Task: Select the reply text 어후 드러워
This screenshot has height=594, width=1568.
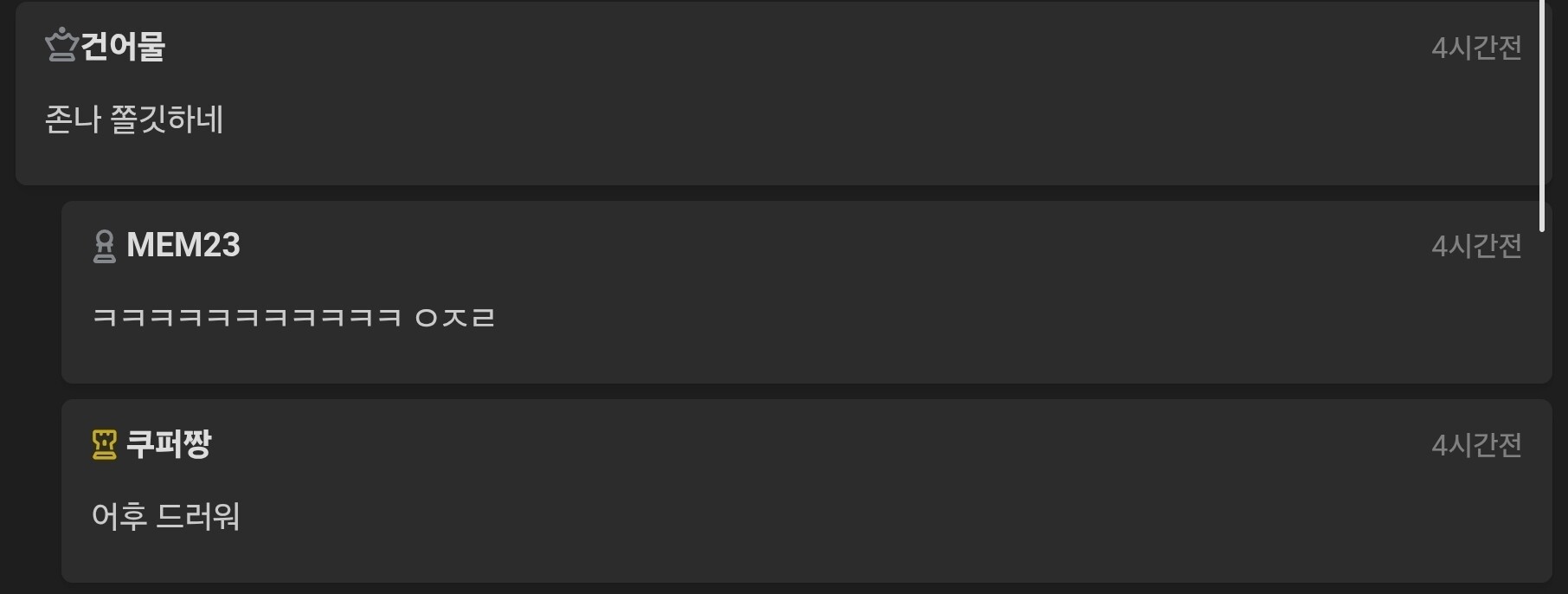Action: coord(165,517)
